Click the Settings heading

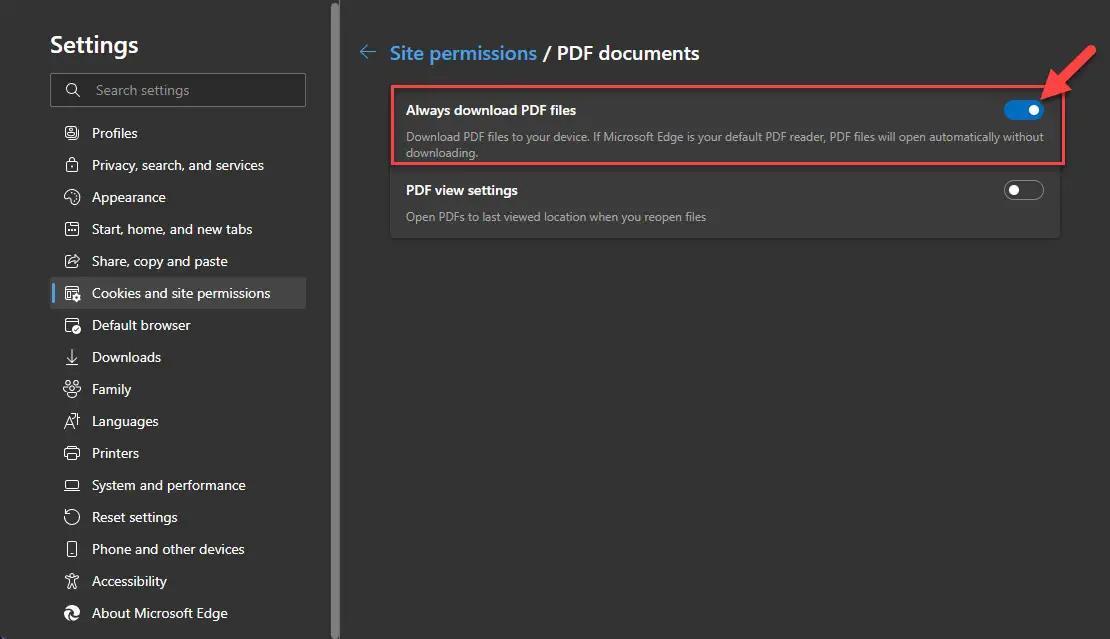94,45
